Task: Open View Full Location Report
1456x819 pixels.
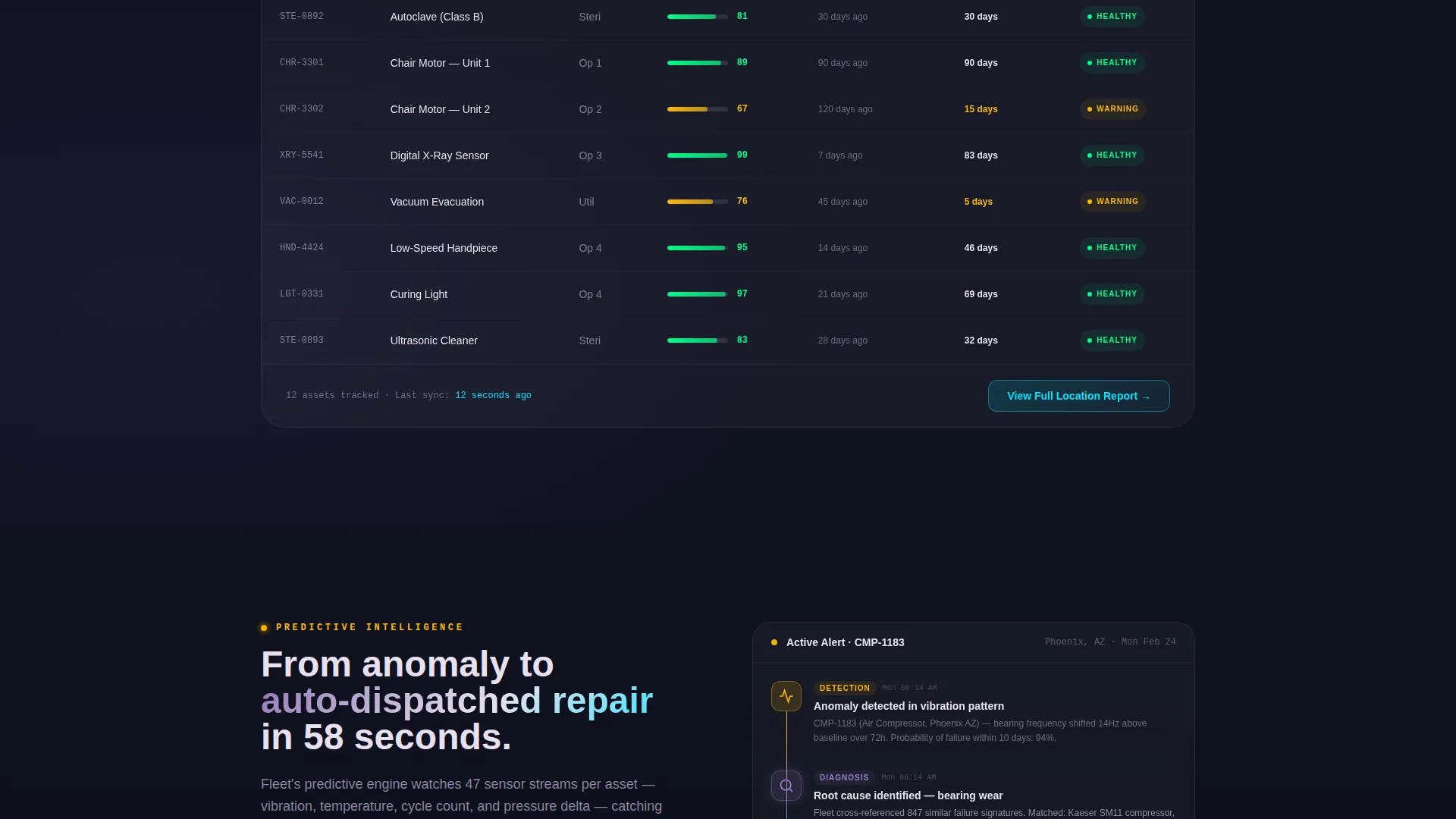Action: [1078, 396]
